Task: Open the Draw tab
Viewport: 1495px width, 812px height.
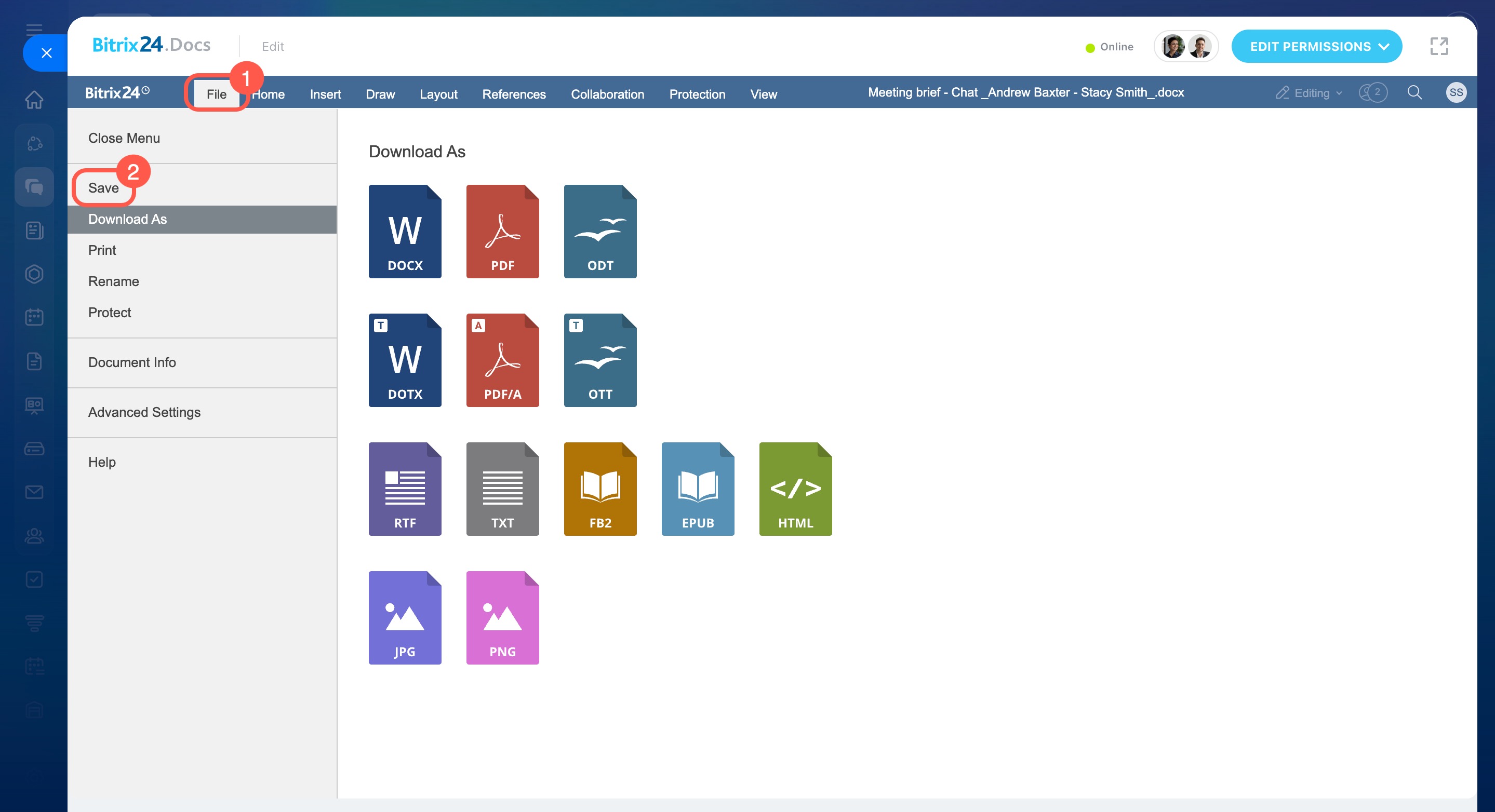Action: [x=380, y=94]
